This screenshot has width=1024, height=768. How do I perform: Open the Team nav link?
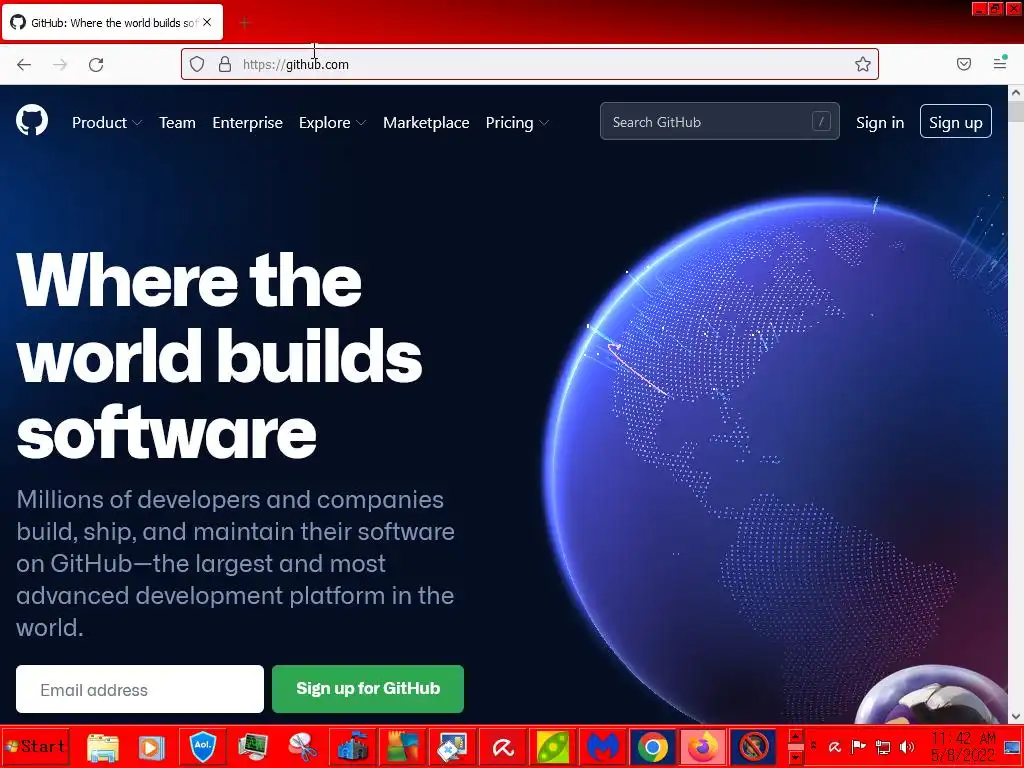coord(178,122)
